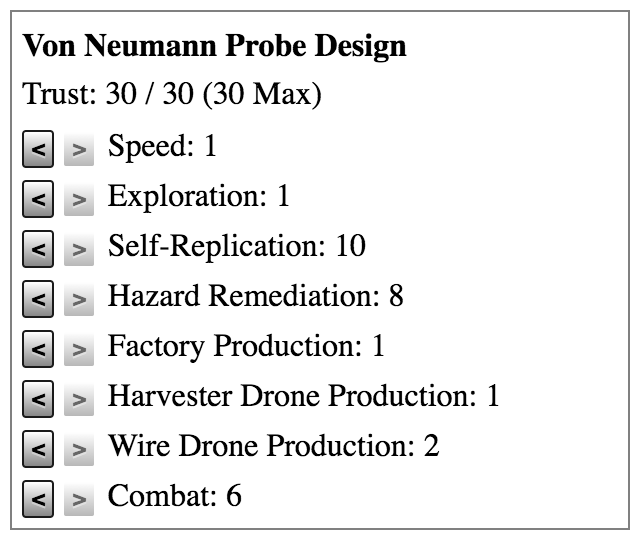Increase Wire Drone Production
The height and width of the screenshot is (542, 642).
(x=78, y=448)
